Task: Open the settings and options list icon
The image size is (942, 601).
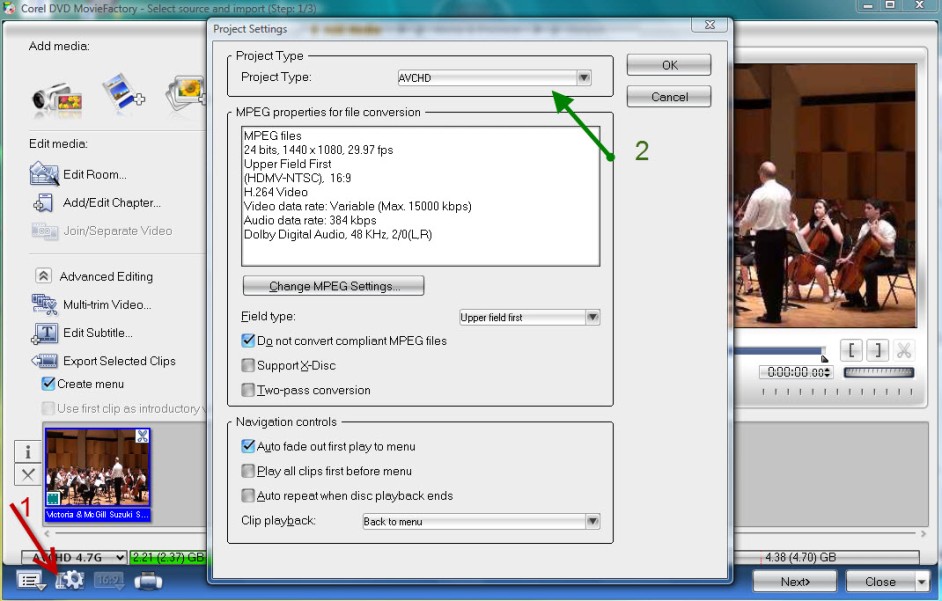Action: [x=31, y=581]
